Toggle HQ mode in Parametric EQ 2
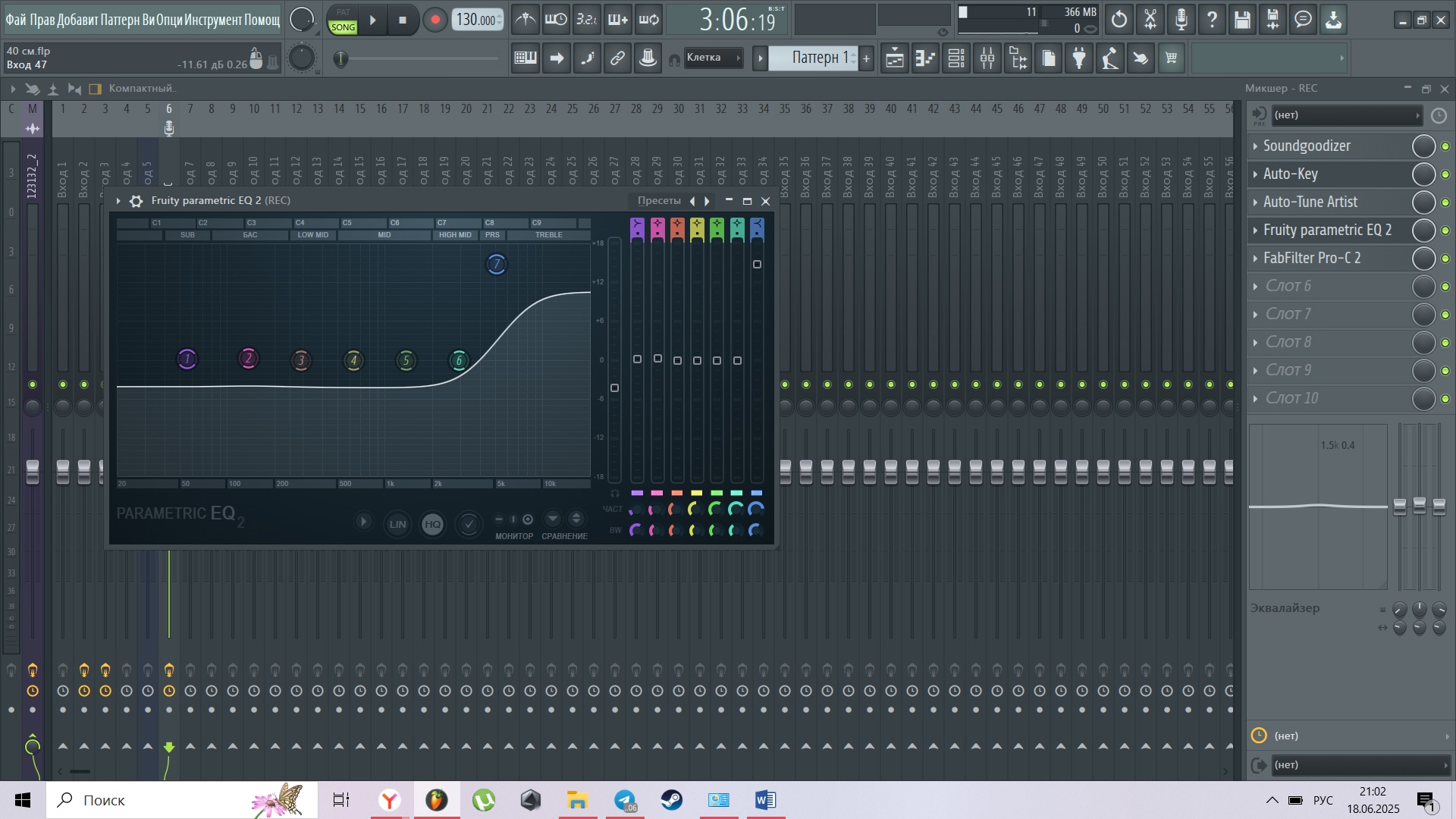The image size is (1456, 819). coord(432,524)
